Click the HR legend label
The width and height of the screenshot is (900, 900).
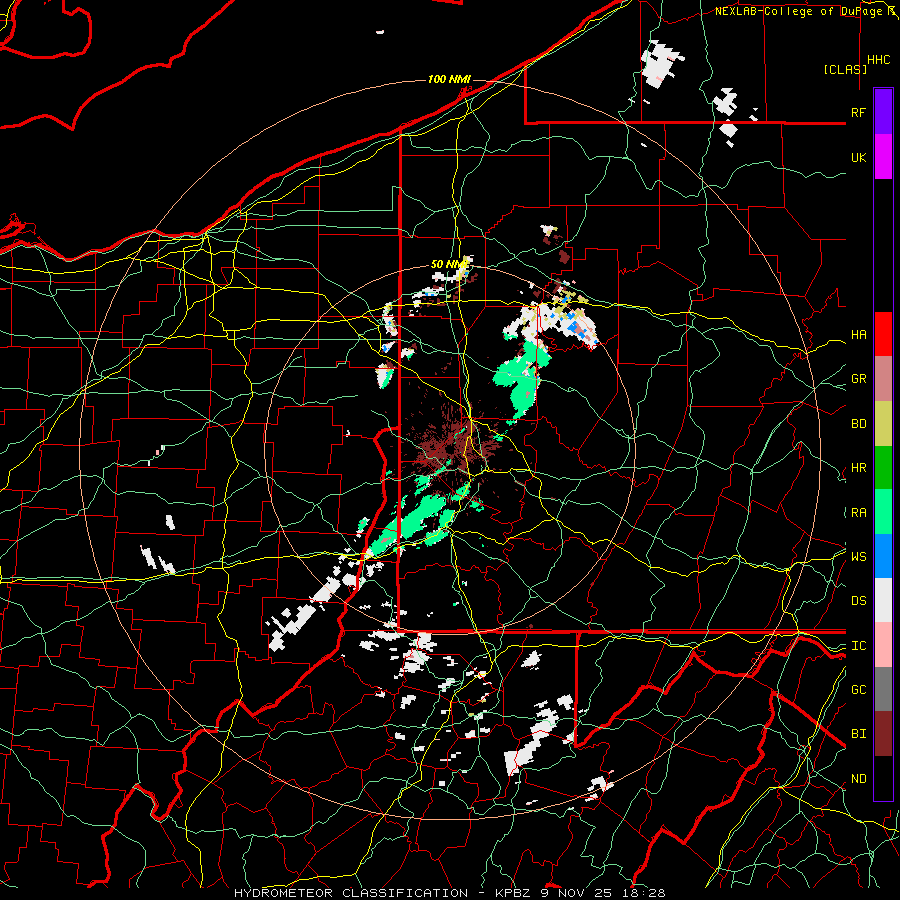[858, 468]
